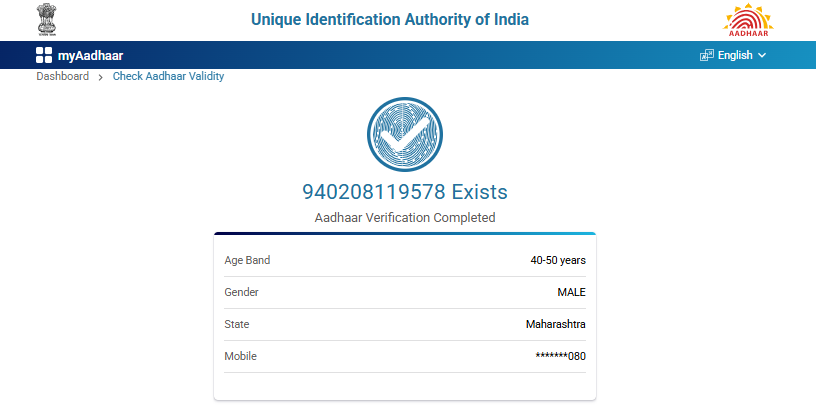Screen dimensions: 816x406
Task: Click the Mobile row label
Action: coord(240,356)
